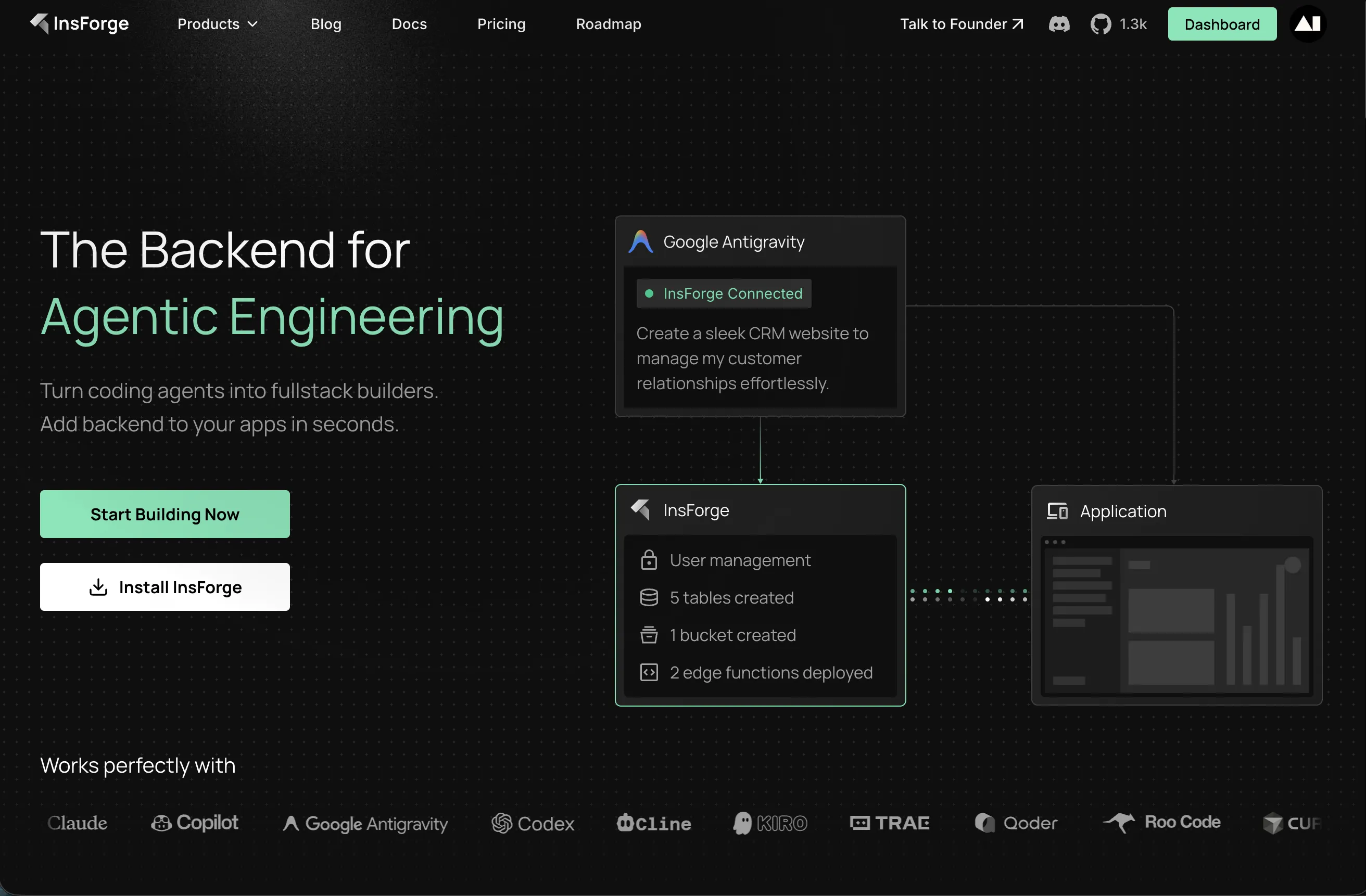Click the code icon beside edge functions deployed
Image resolution: width=1366 pixels, height=896 pixels.
coord(649,672)
